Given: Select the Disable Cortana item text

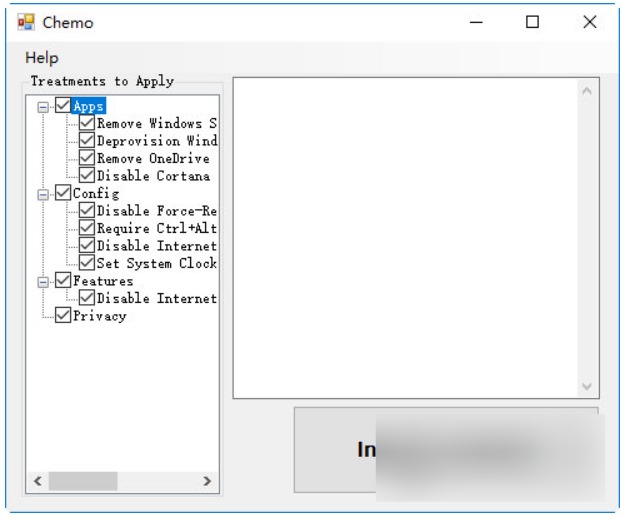Looking at the screenshot, I should [153, 176].
